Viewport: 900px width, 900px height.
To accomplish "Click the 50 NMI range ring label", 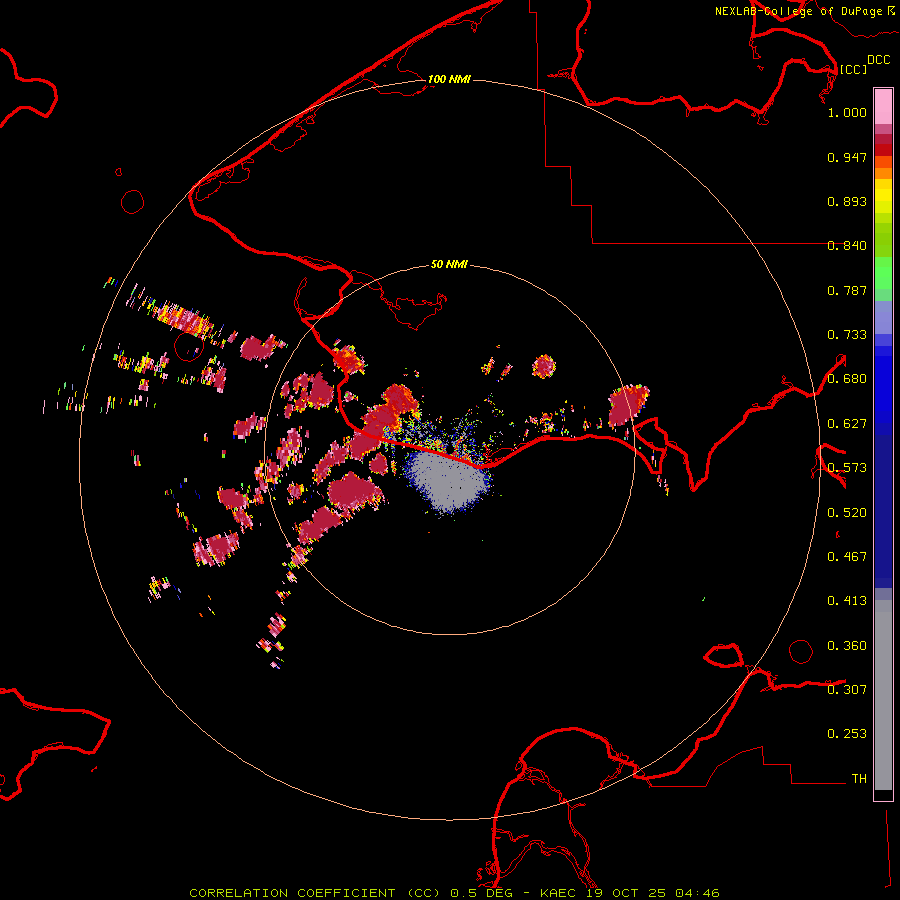I will coord(449,264).
